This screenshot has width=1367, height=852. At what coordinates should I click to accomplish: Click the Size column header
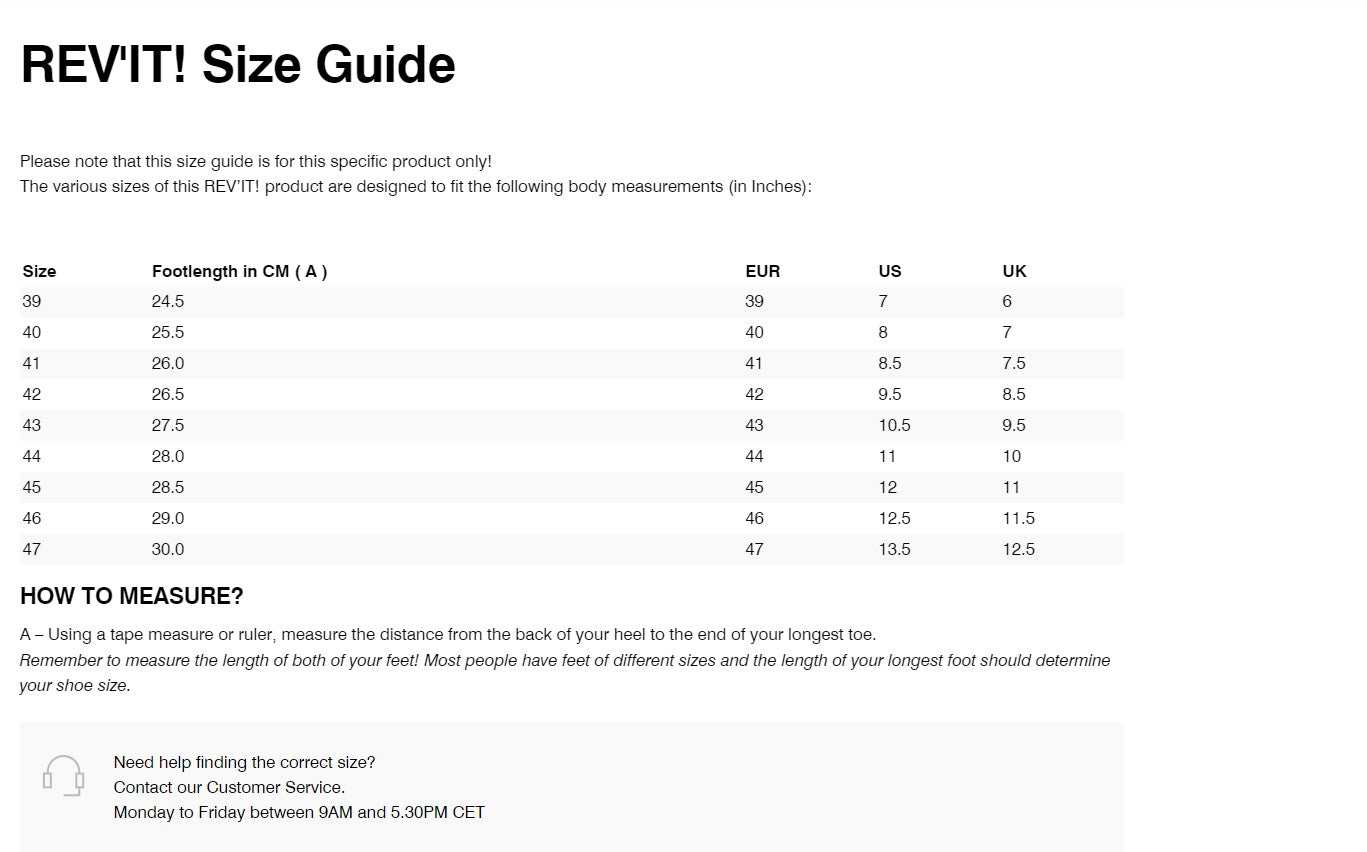tap(39, 271)
